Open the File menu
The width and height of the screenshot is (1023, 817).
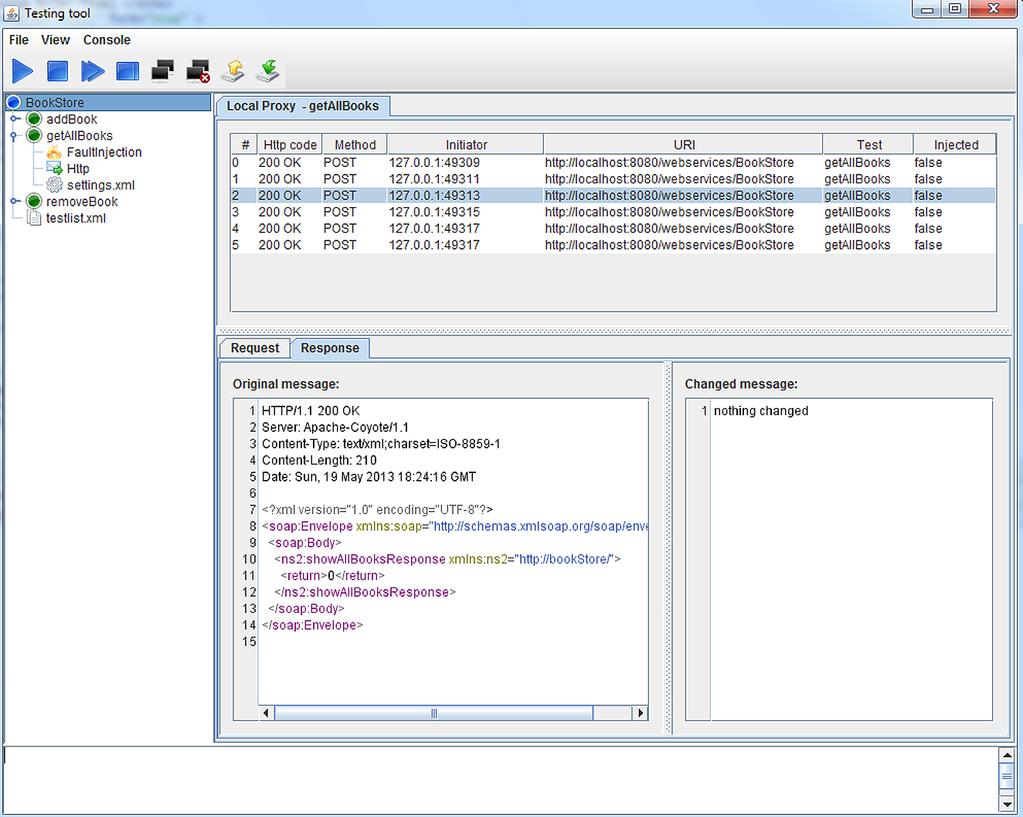[x=18, y=40]
